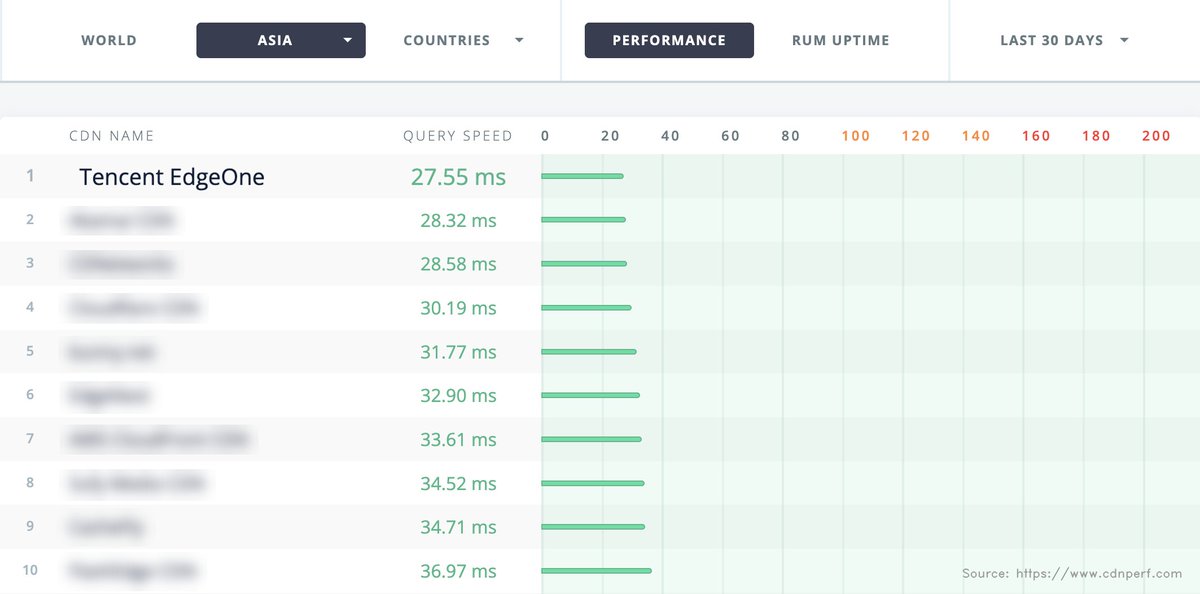The height and width of the screenshot is (594, 1200).
Task: Select the PERFORMANCE tab
Action: tap(669, 41)
